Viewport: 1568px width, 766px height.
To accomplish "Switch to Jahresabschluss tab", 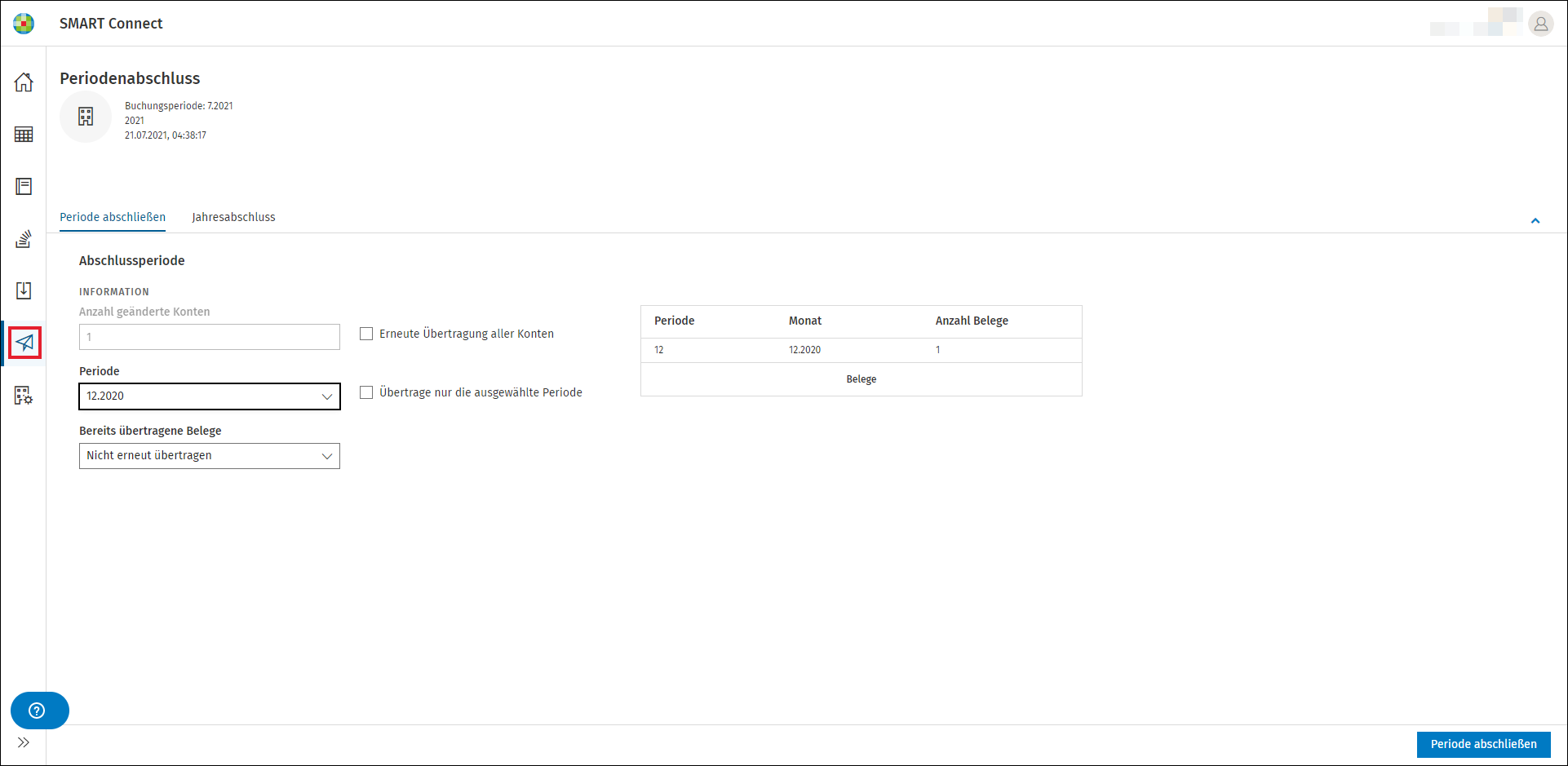I will coord(233,217).
